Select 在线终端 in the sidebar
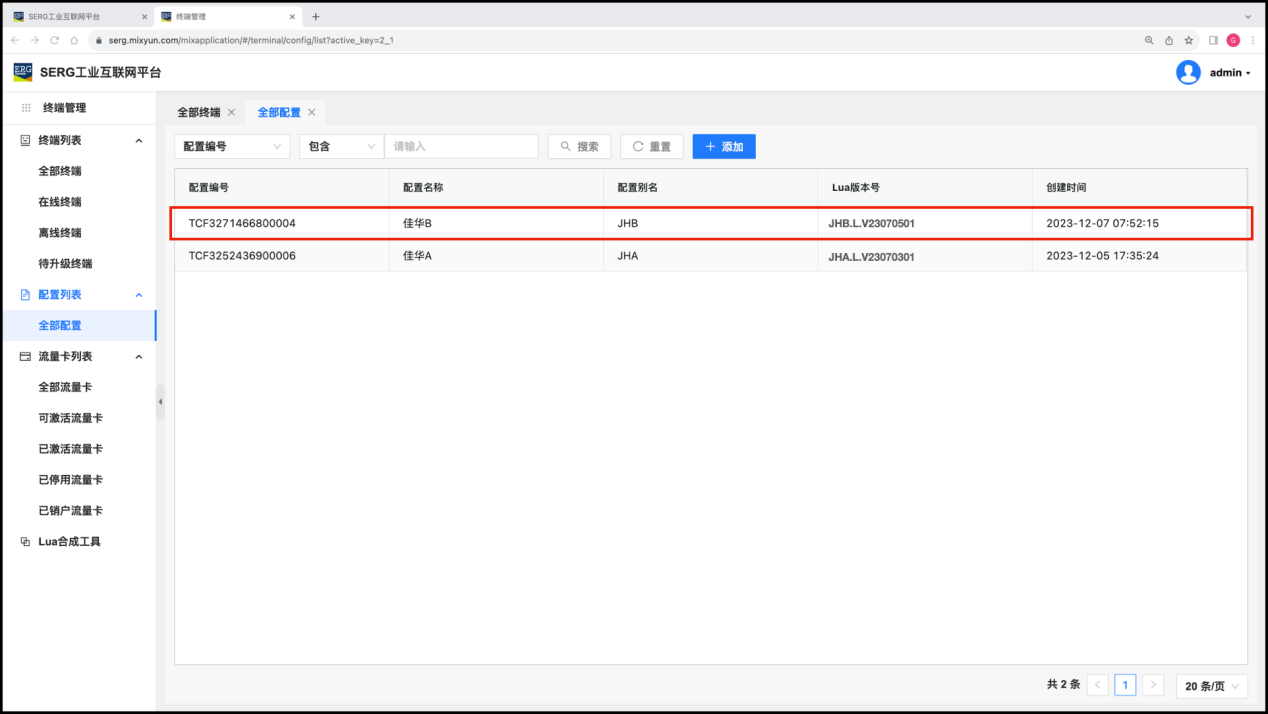Viewport: 1268px width, 714px height. click(60, 202)
